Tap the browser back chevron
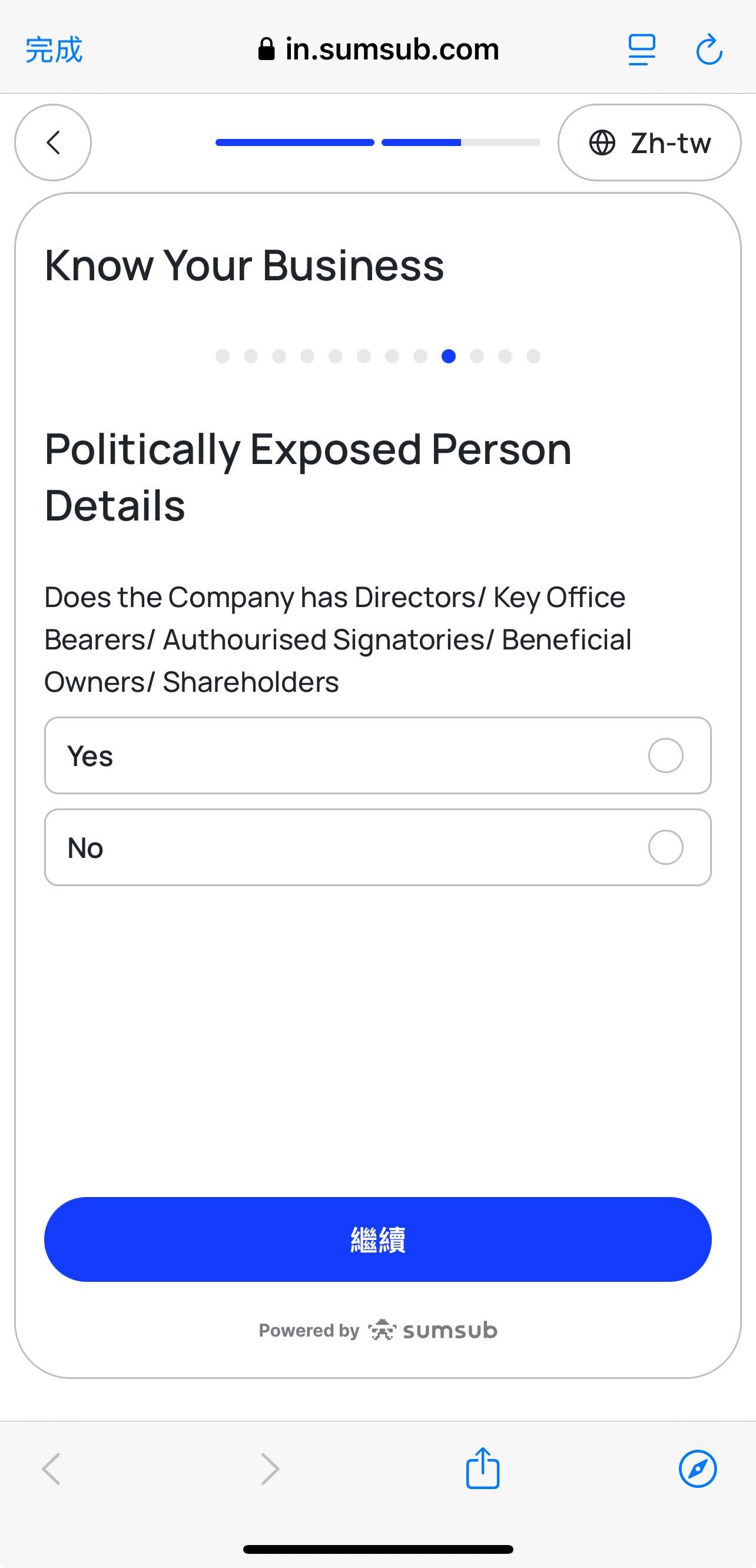Screen dimensions: 756x1568 (x=51, y=1468)
